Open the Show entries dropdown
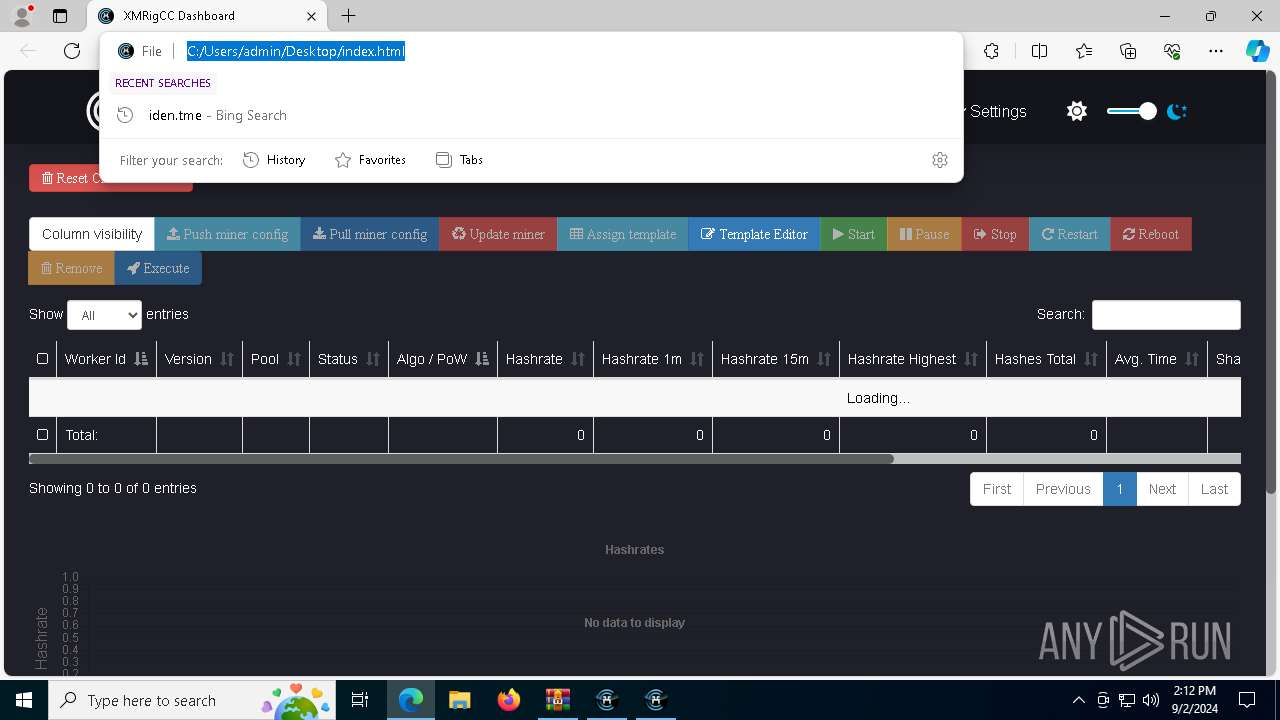The image size is (1280, 720). coord(104,315)
